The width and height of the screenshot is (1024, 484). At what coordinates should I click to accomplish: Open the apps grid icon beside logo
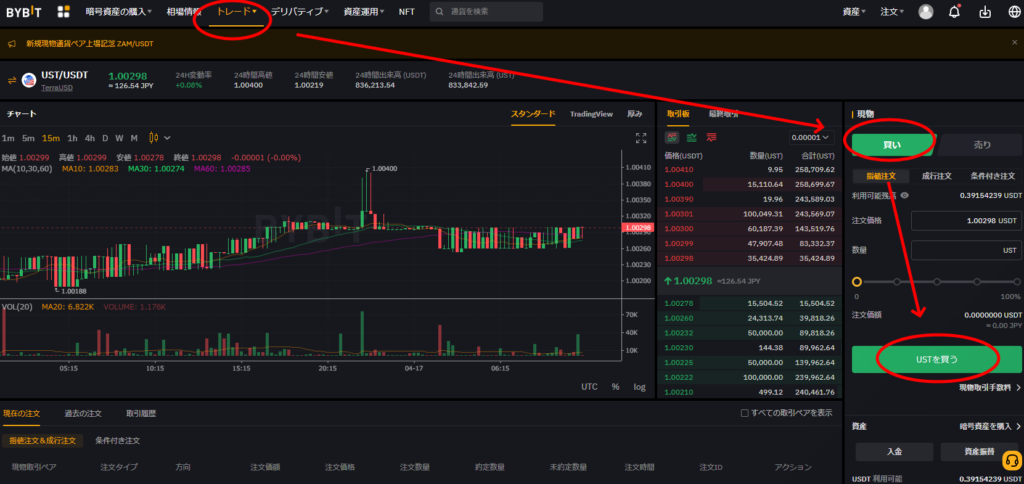pyautogui.click(x=63, y=12)
